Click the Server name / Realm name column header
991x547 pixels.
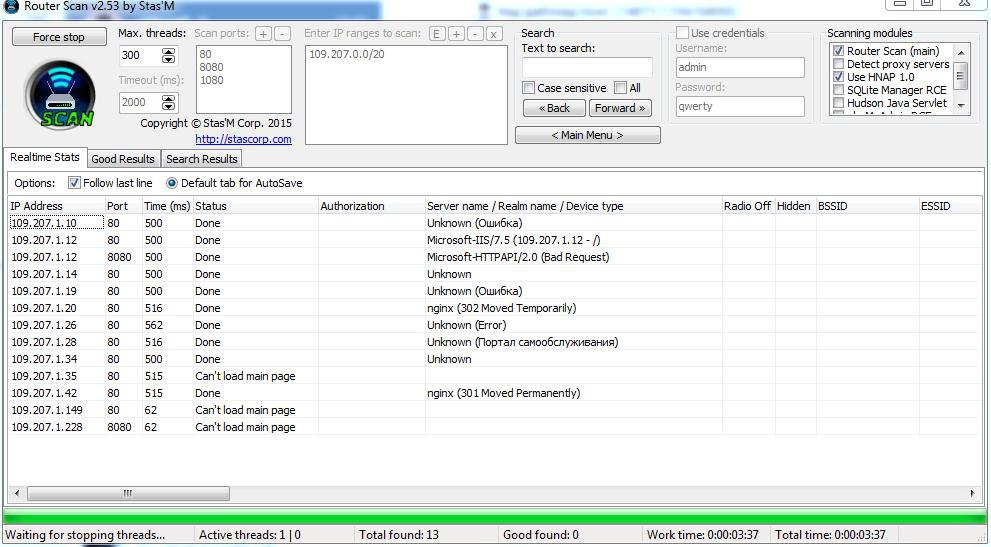point(573,206)
